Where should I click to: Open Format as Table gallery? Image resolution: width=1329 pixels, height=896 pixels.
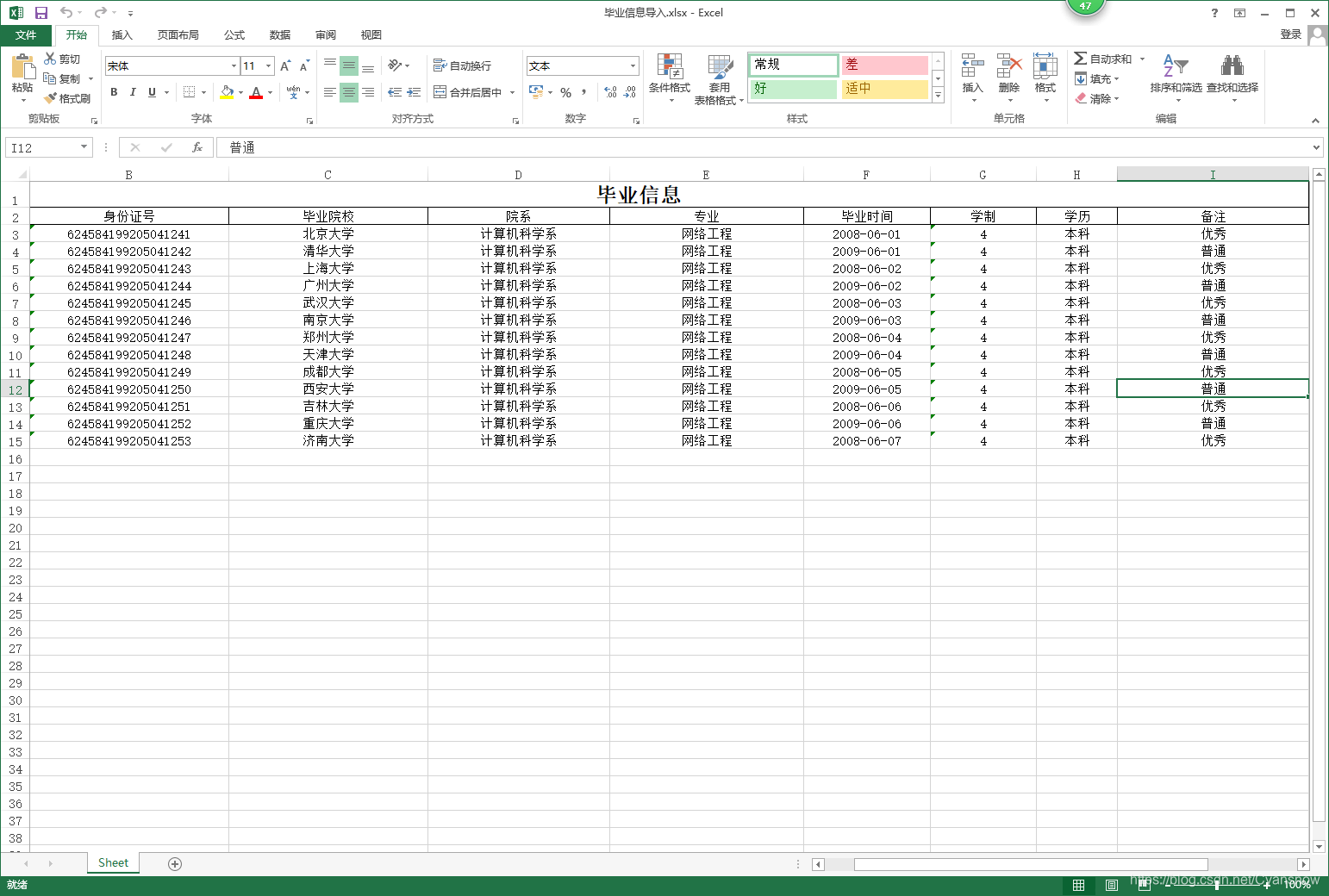(x=720, y=79)
